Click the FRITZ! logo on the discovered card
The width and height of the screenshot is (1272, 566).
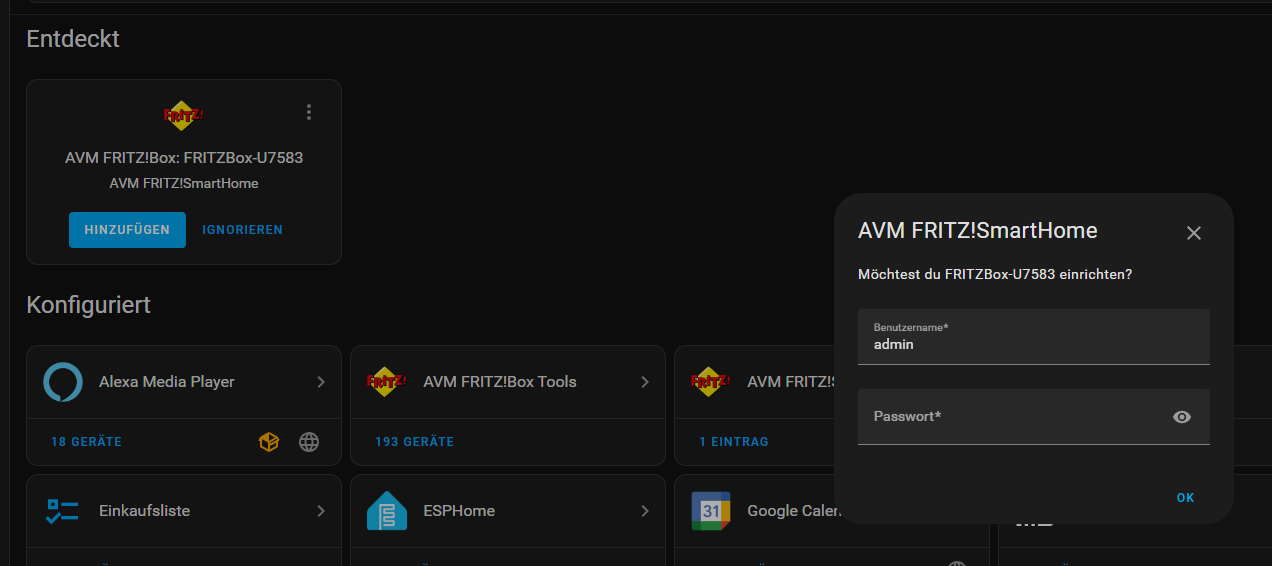184,115
